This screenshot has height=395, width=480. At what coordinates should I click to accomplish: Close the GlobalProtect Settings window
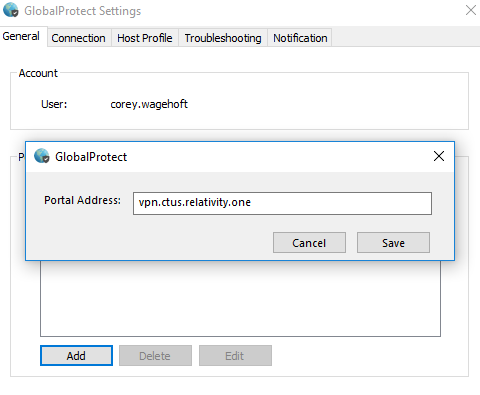click(471, 10)
